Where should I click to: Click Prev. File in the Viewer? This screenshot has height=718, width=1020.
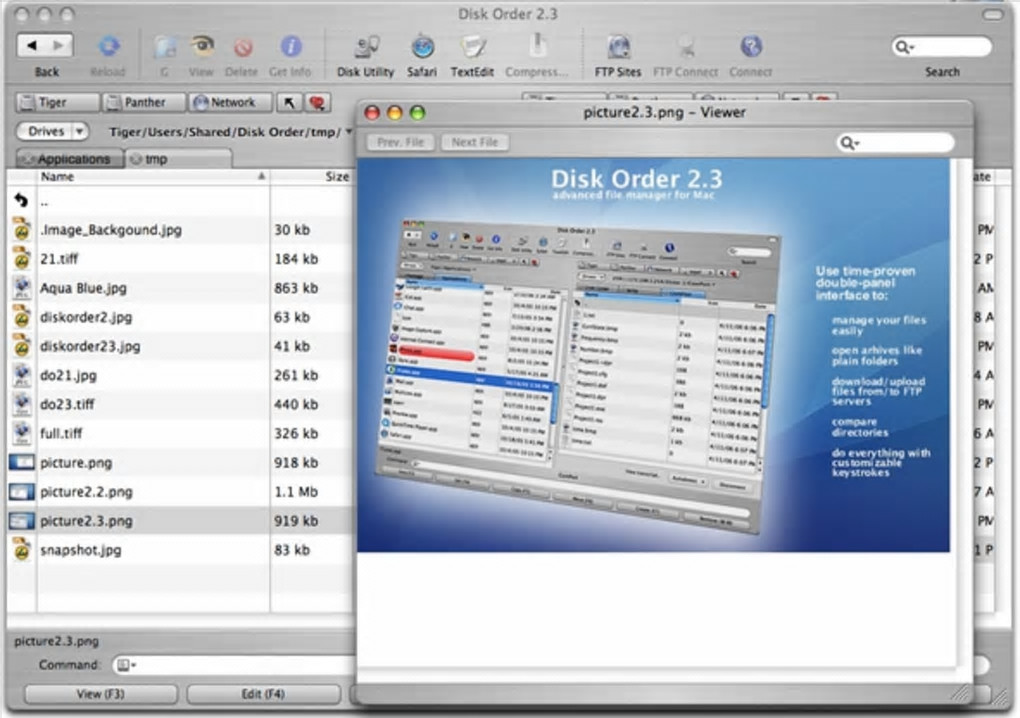[400, 142]
